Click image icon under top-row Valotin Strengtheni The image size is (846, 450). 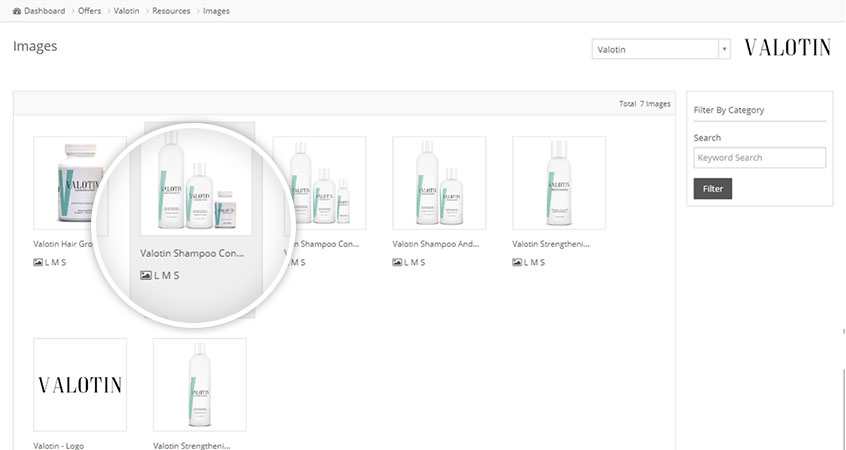[x=517, y=262]
